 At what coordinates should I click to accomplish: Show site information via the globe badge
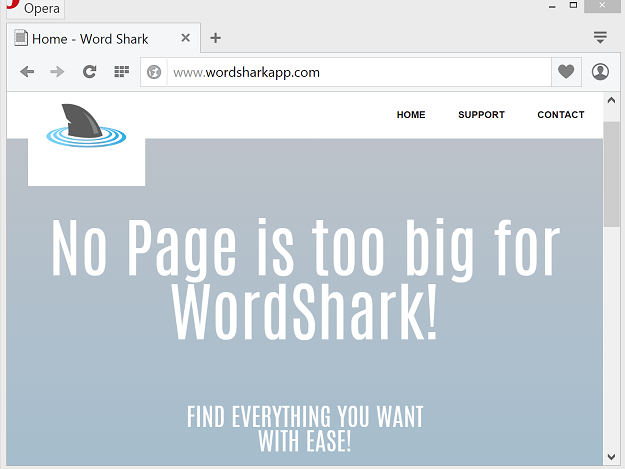click(154, 72)
